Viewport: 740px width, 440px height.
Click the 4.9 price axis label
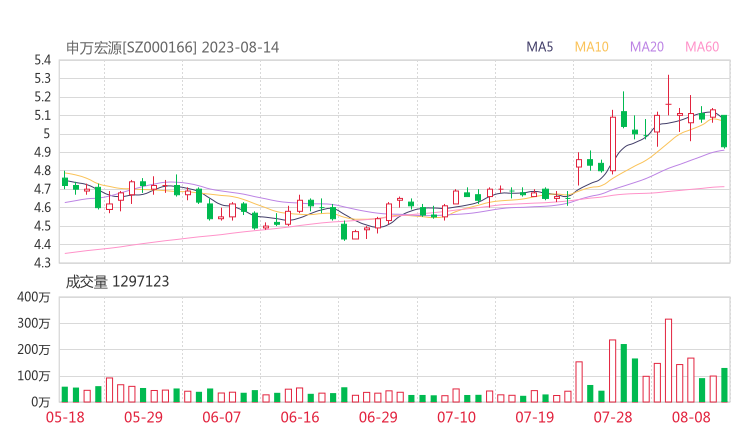[x=42, y=152]
